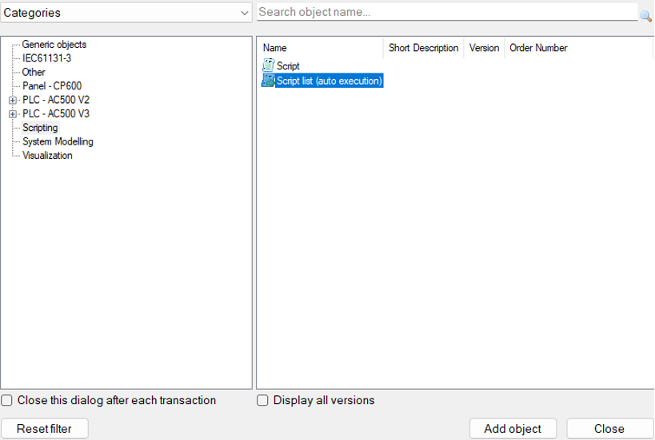Image resolution: width=655 pixels, height=440 pixels.
Task: Expand the PLC - AC500 V3 node
Action: [13, 114]
